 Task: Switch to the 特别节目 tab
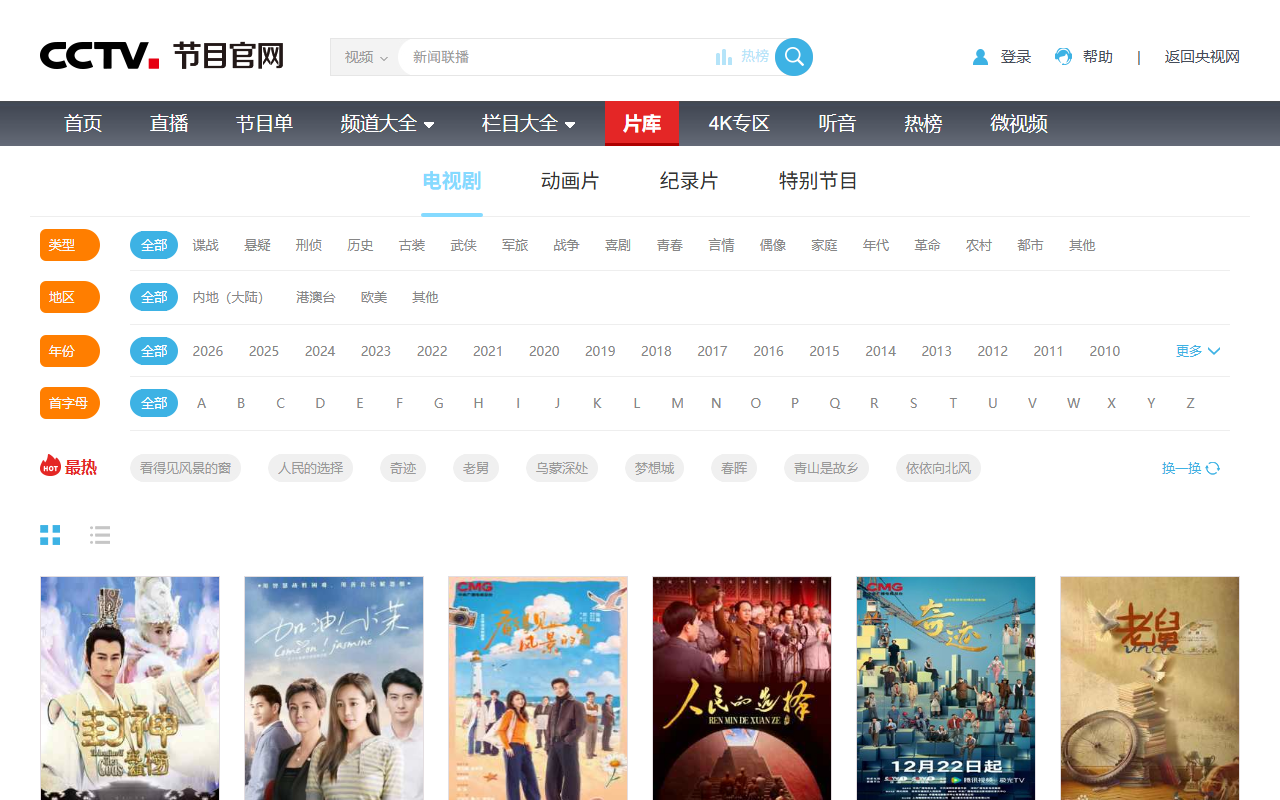coord(818,181)
